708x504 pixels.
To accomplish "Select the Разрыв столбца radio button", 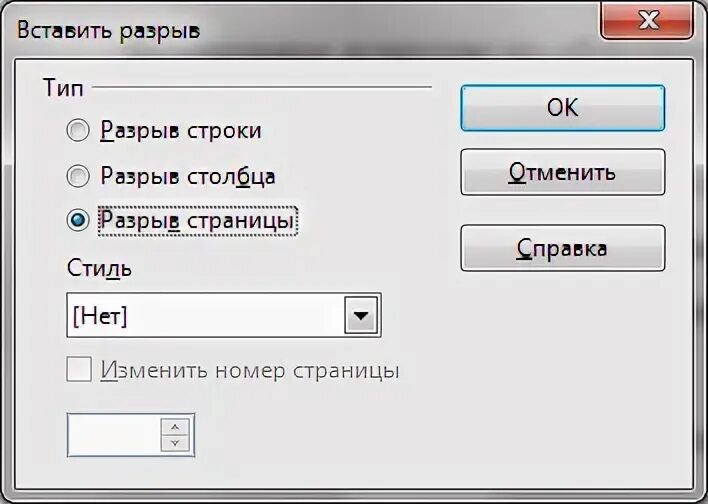I will pyautogui.click(x=78, y=176).
